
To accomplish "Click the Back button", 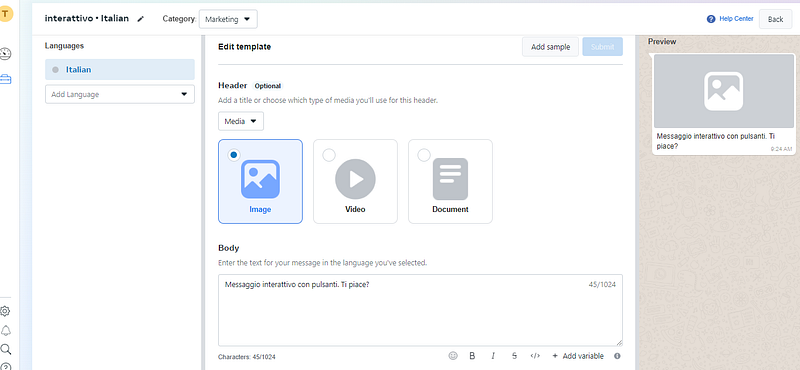I will point(775,19).
